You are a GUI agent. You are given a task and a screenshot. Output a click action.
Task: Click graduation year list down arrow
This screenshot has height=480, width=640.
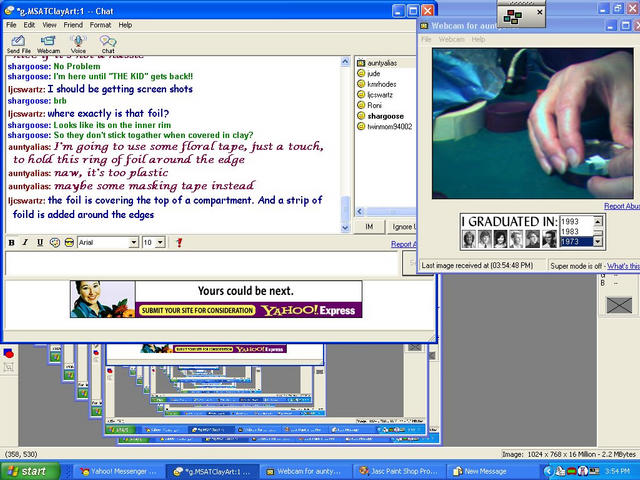coord(598,242)
